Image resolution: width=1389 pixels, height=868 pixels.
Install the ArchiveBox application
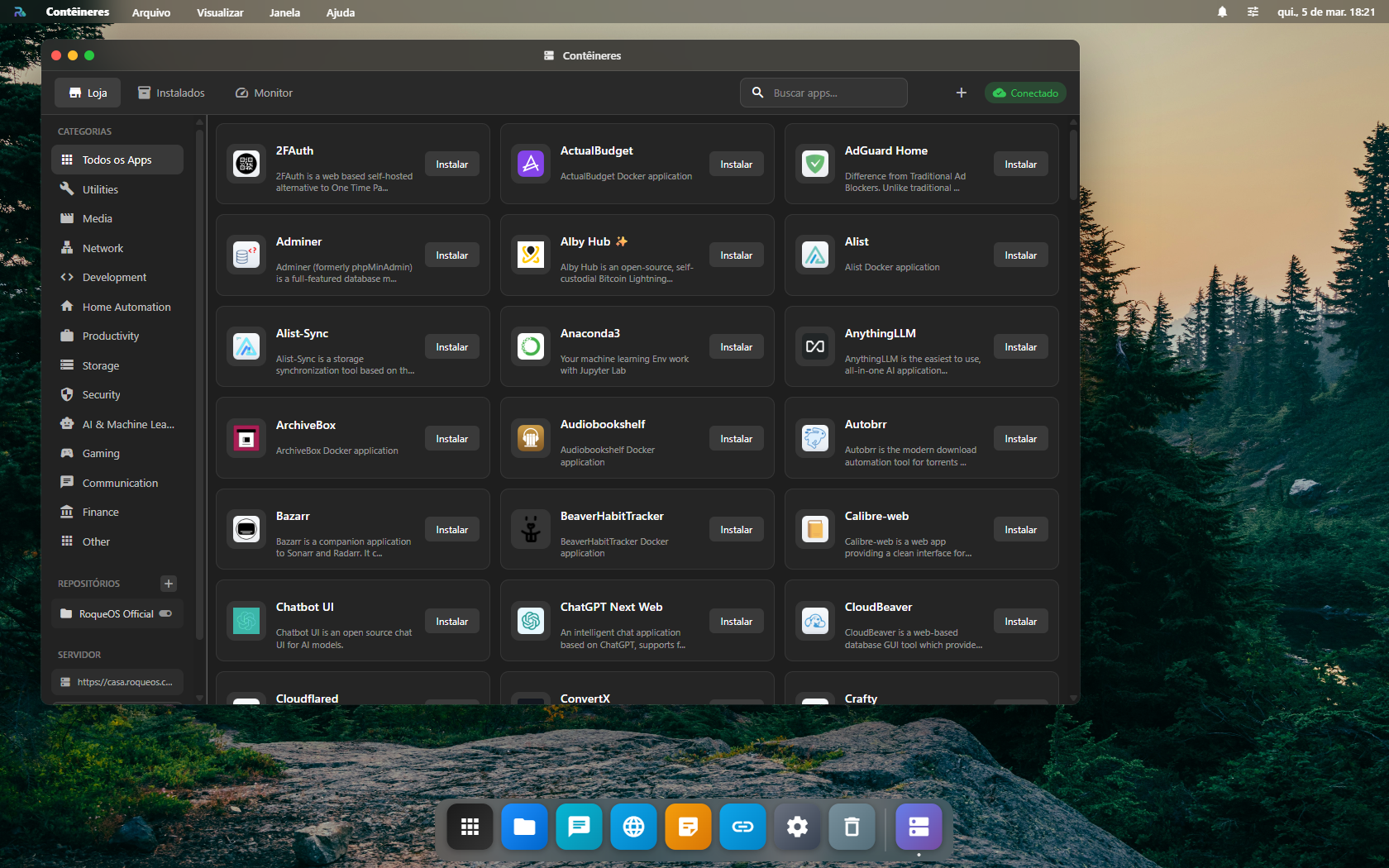click(451, 439)
